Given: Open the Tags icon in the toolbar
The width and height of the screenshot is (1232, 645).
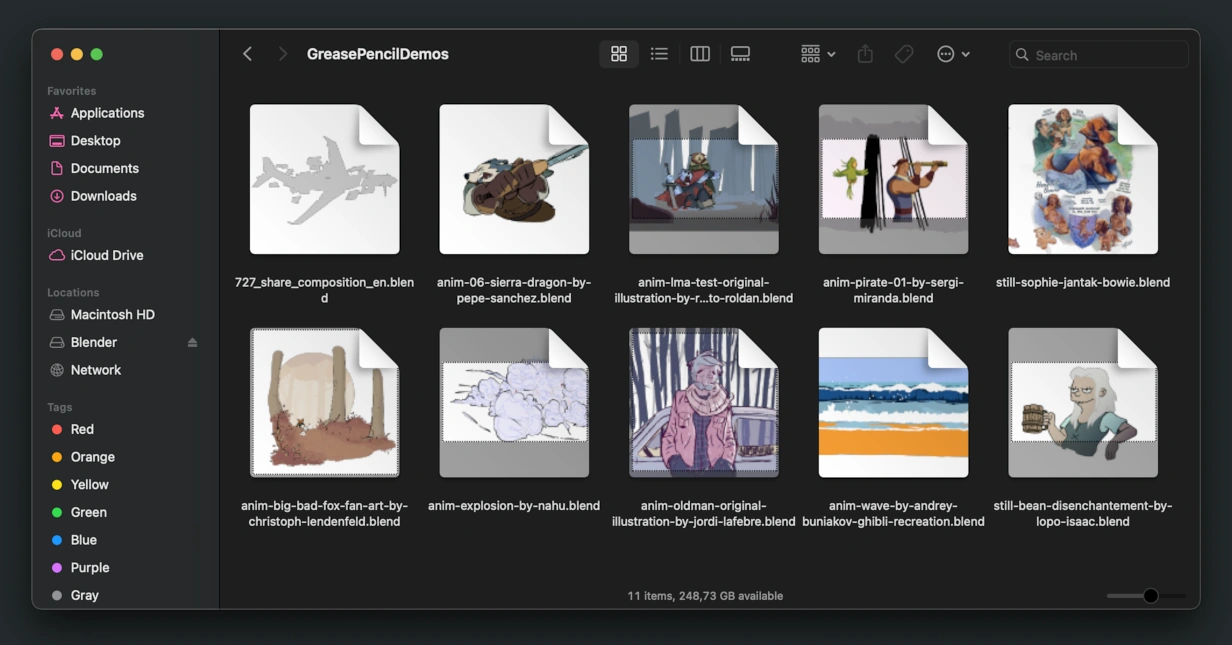Looking at the screenshot, I should click(903, 54).
